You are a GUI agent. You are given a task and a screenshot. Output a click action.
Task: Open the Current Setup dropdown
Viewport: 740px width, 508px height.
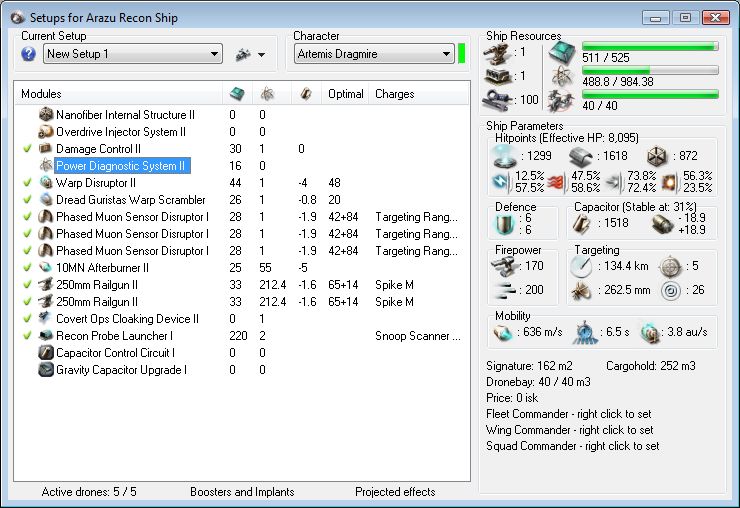point(133,54)
